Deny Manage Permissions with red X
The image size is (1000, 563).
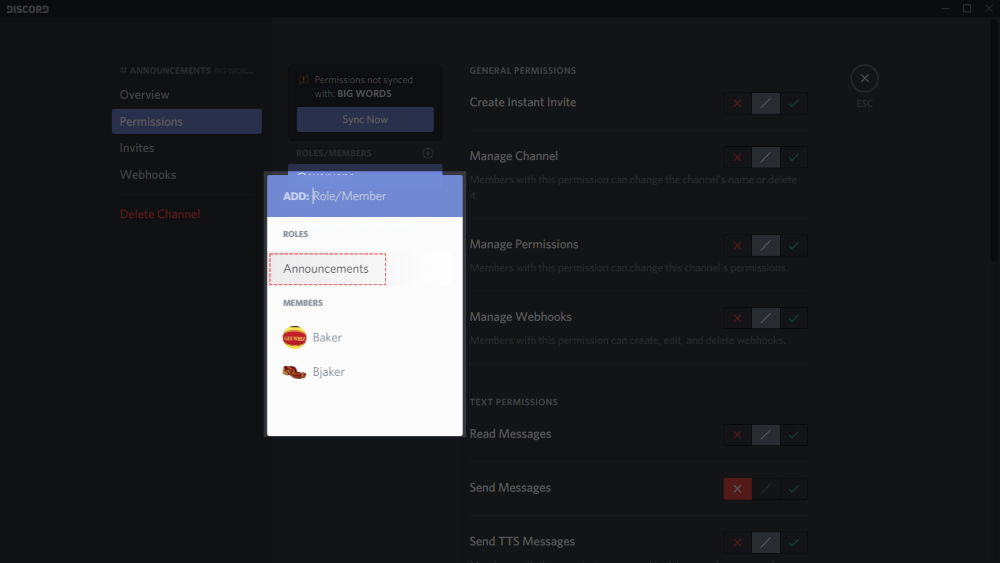click(737, 245)
